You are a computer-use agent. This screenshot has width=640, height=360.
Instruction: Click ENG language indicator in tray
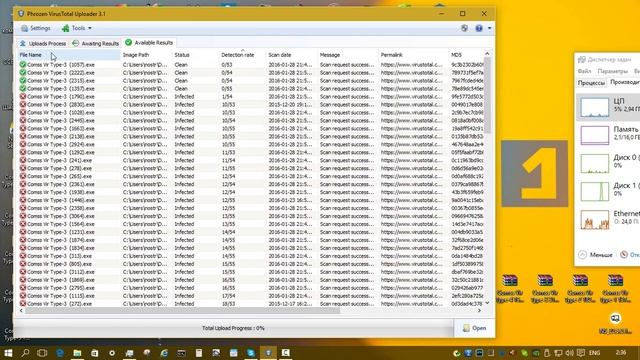coord(595,353)
